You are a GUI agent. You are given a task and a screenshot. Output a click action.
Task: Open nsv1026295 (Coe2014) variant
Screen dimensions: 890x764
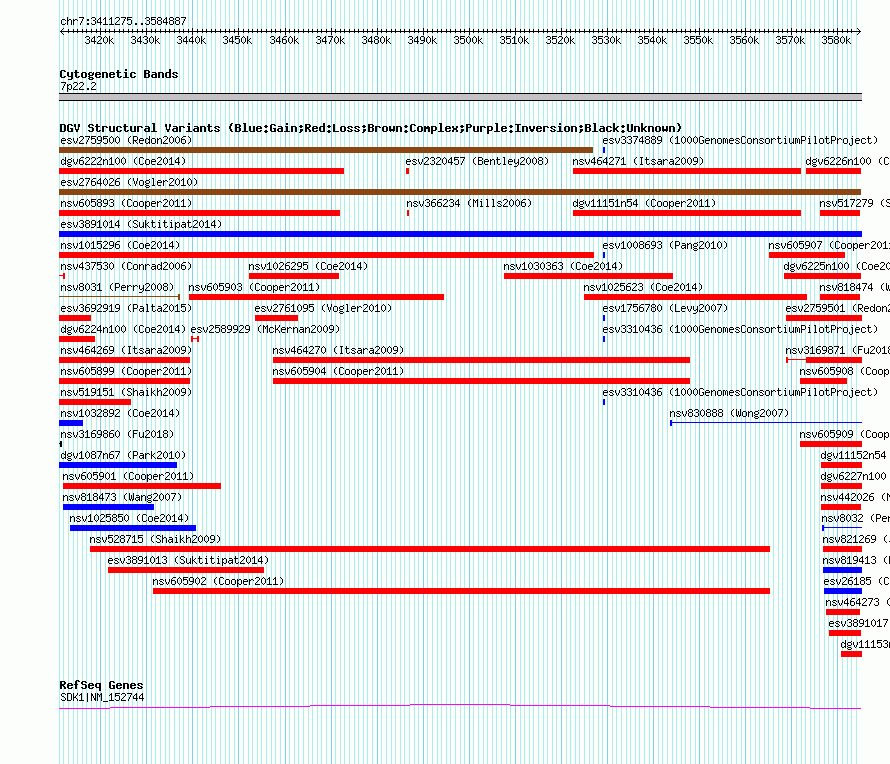[x=308, y=266]
